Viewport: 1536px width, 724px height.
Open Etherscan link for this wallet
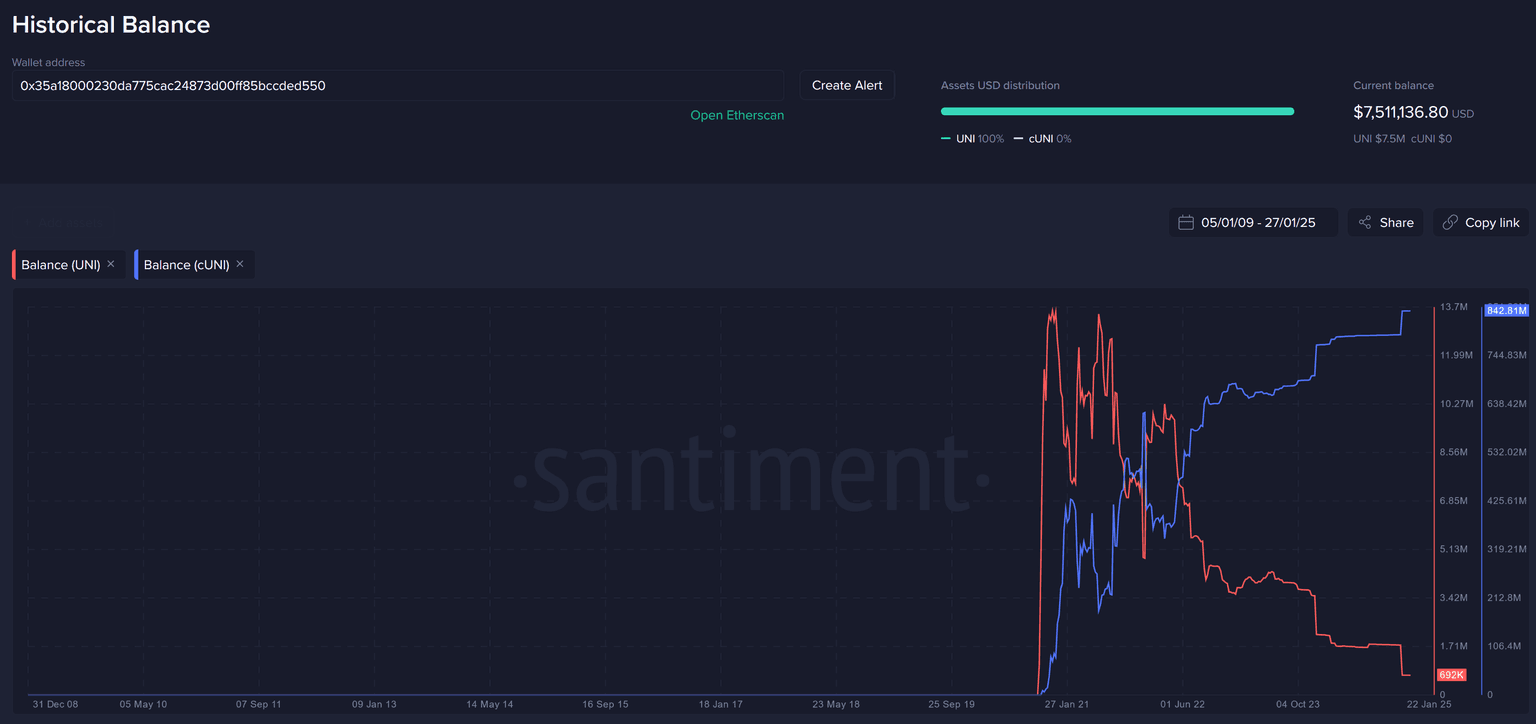[737, 116]
